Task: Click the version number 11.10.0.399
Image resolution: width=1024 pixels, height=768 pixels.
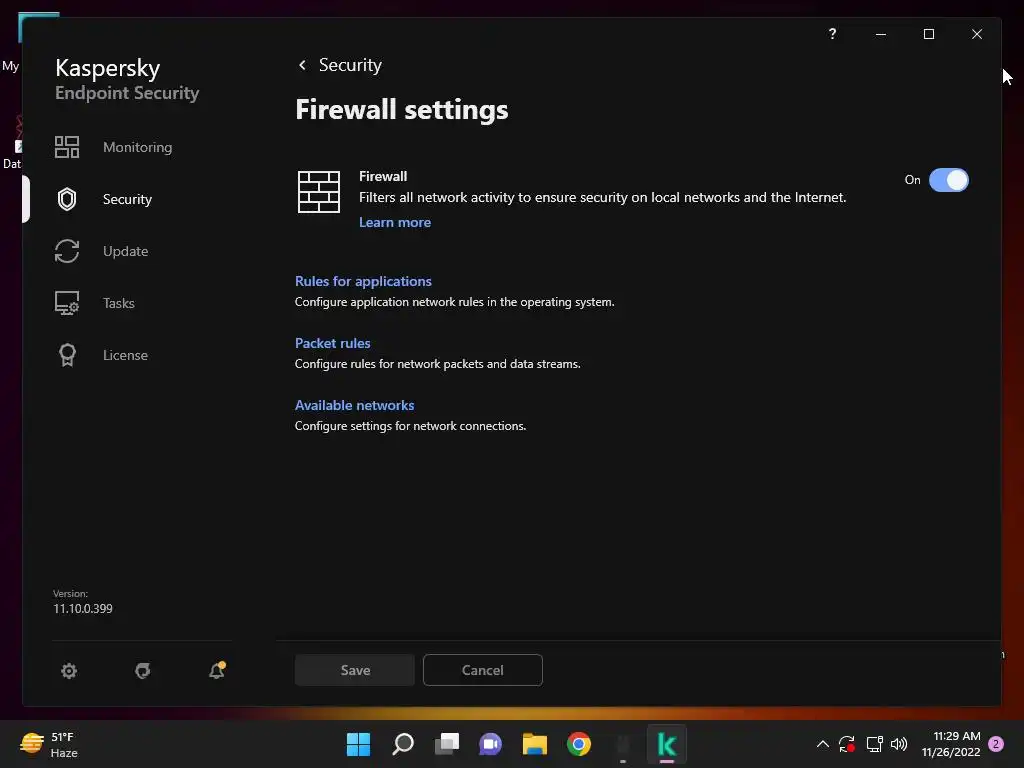Action: [83, 609]
